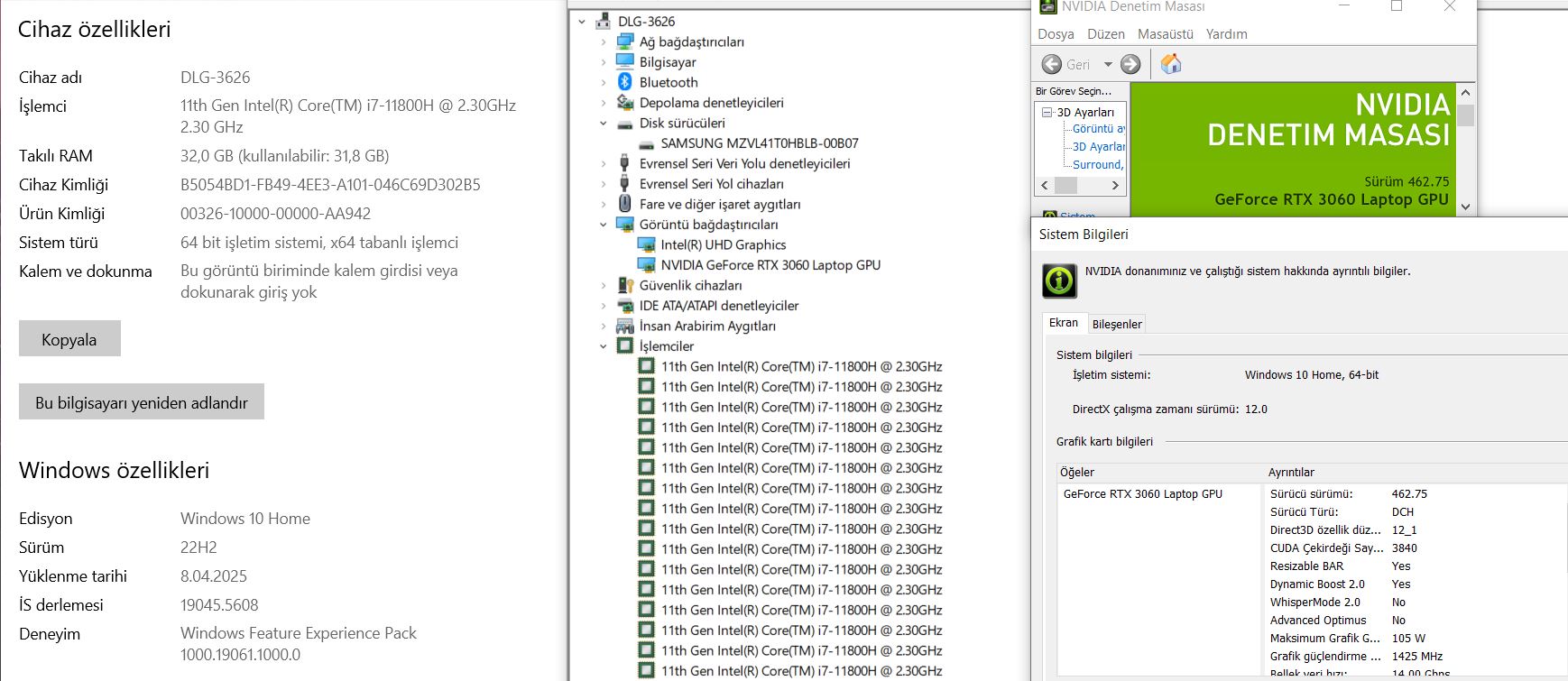Click the Intel(R) UHD Graphics adapter icon
The height and width of the screenshot is (681, 1568).
[x=646, y=244]
